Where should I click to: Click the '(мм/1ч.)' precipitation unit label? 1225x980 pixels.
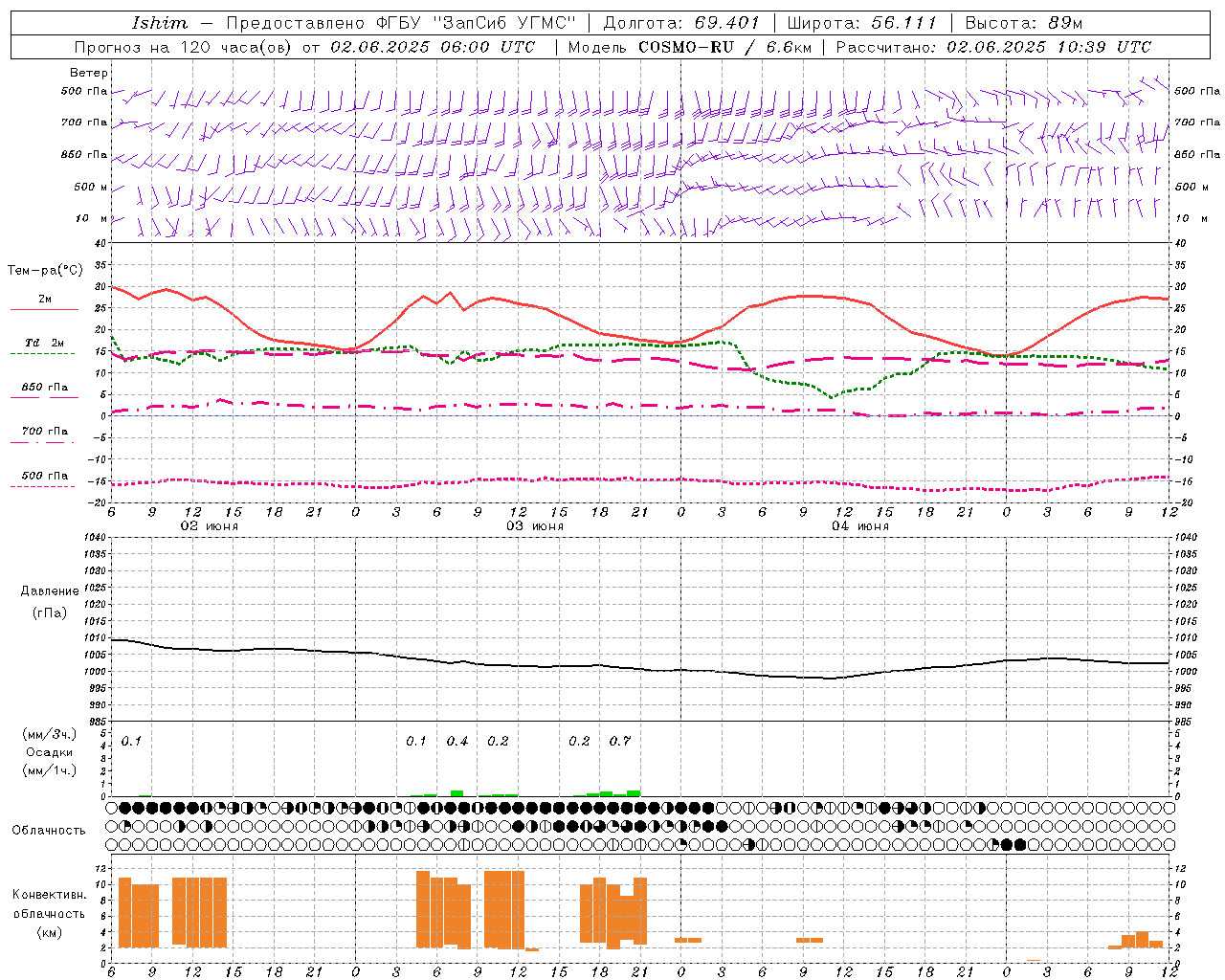tap(50, 770)
